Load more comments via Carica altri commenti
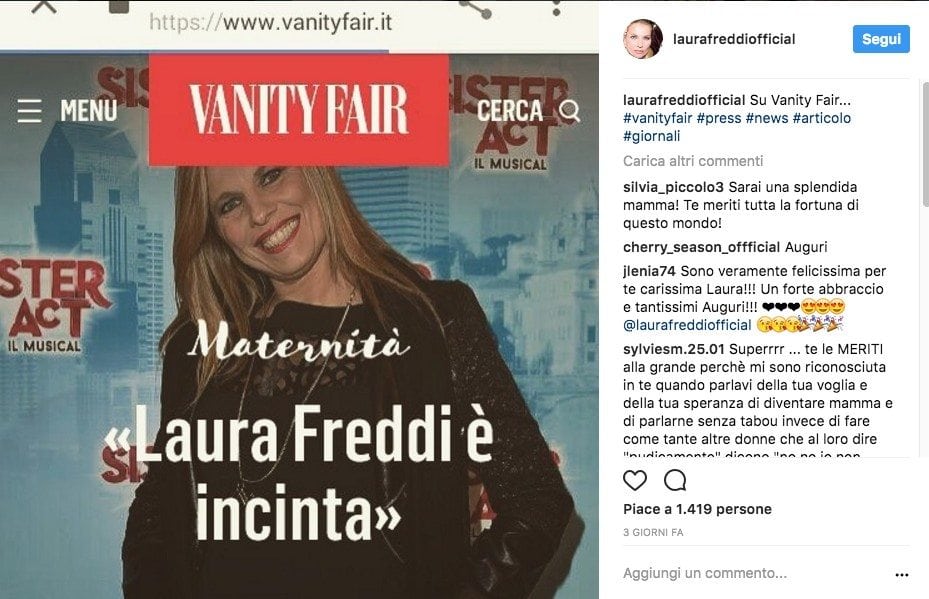The height and width of the screenshot is (599, 929). pyautogui.click(x=693, y=161)
